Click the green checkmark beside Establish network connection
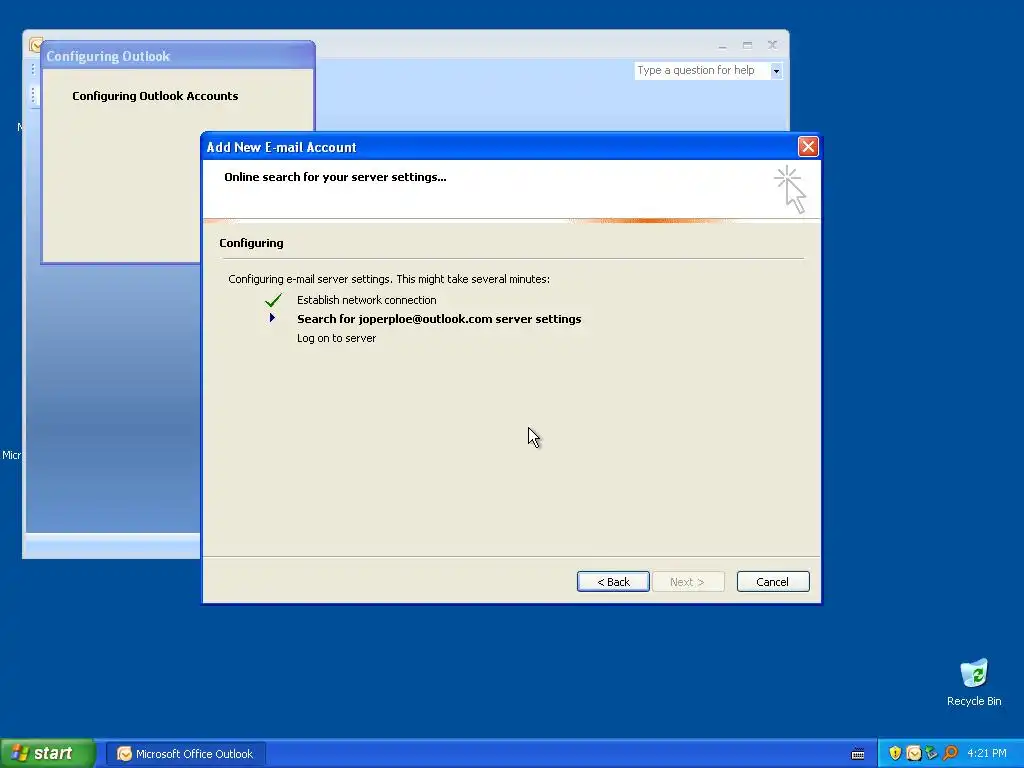This screenshot has height=768, width=1024. (273, 300)
